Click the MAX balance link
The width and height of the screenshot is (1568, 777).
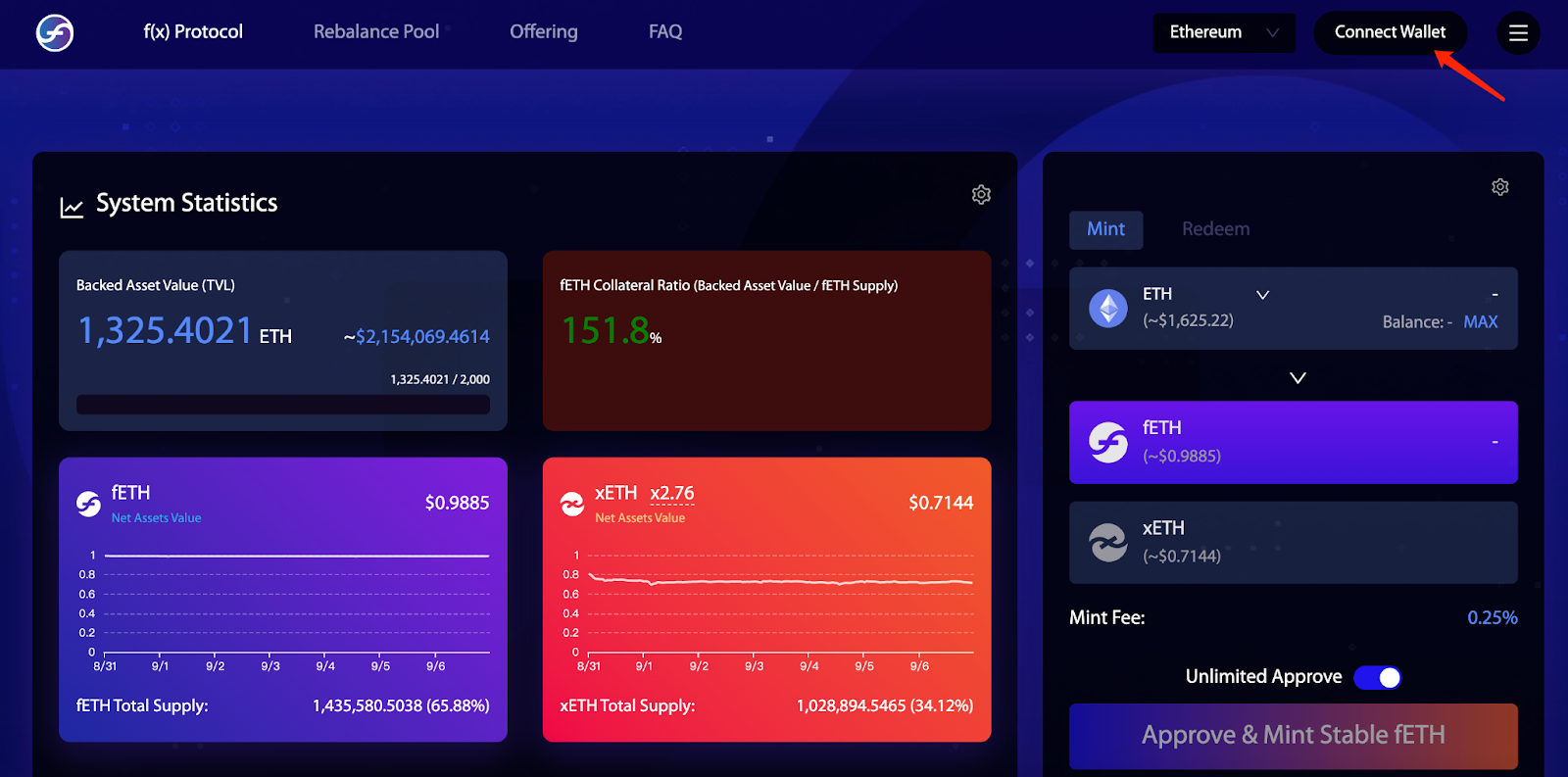[1481, 321]
